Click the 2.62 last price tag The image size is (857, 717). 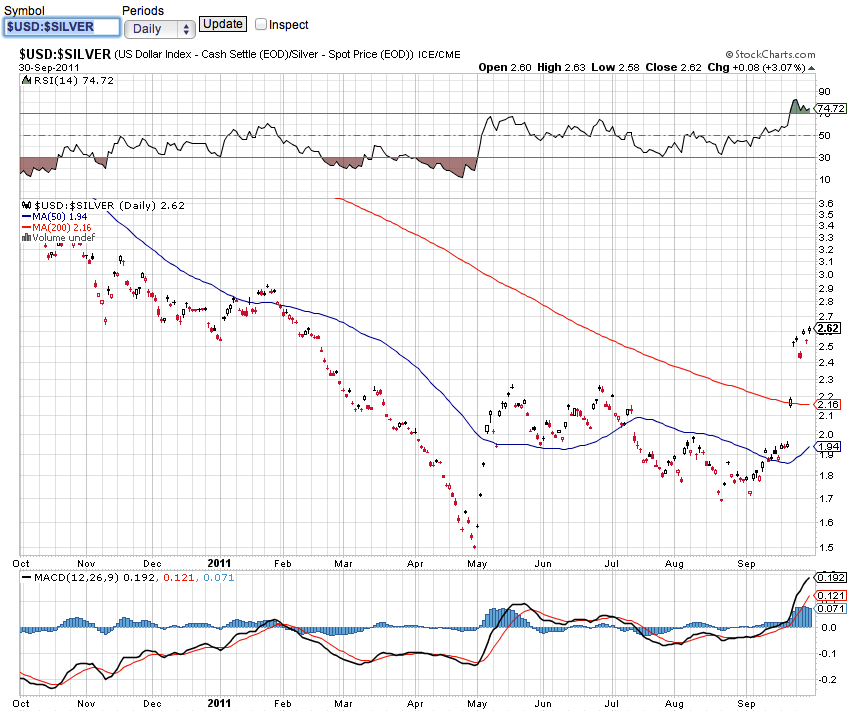pos(828,328)
